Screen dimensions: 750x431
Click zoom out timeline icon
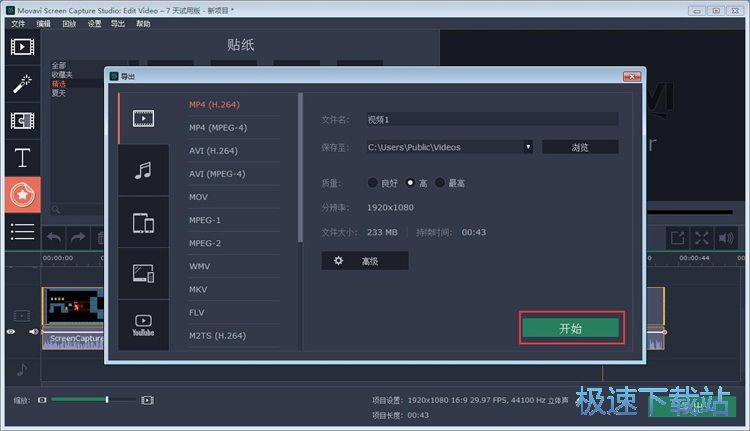click(x=42, y=400)
